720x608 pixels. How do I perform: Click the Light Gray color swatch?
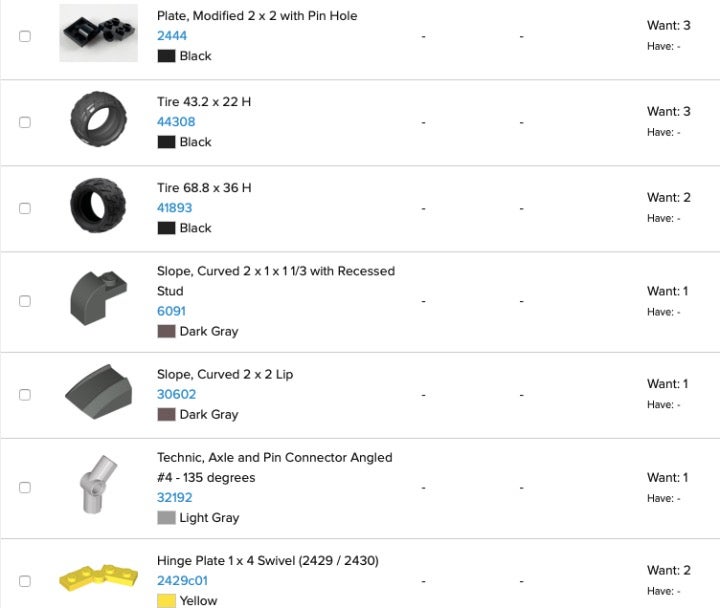[x=166, y=518]
